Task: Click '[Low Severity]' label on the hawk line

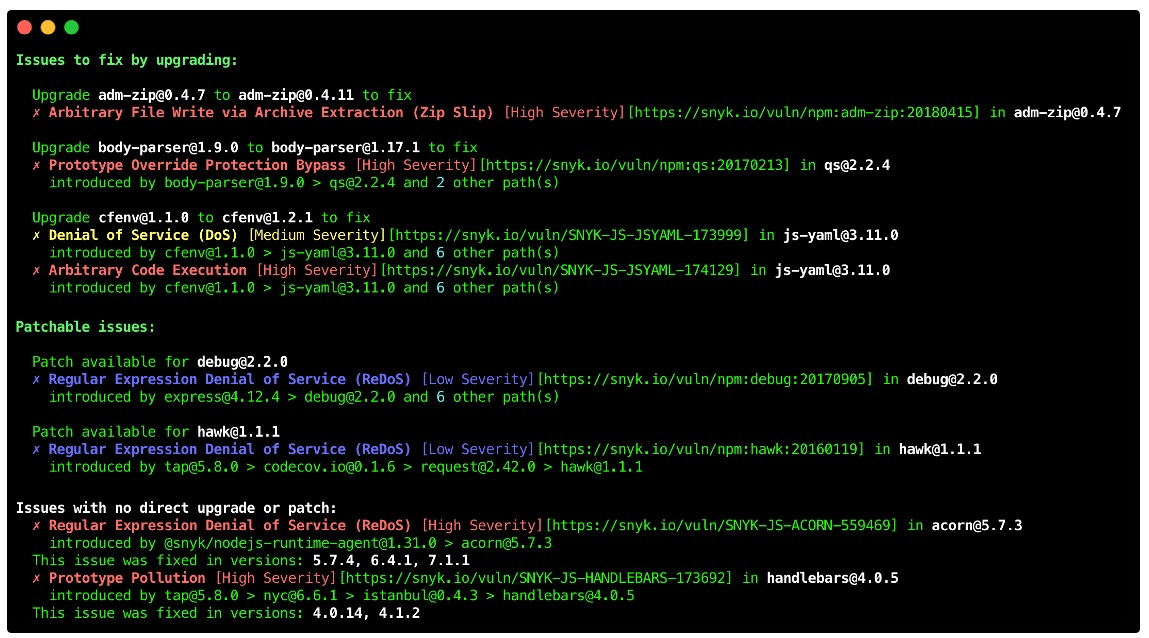Action: coord(478,450)
